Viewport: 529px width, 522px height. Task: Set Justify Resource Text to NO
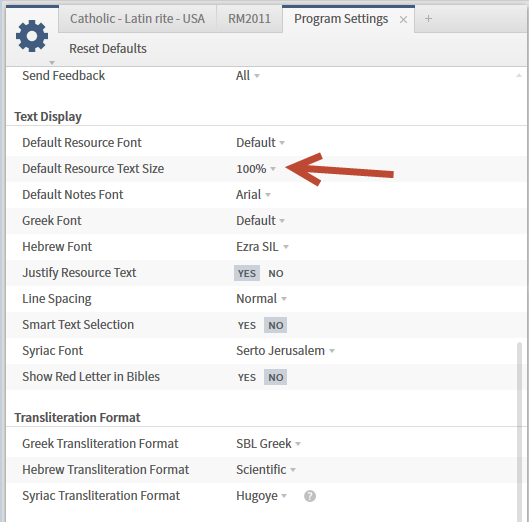pos(276,273)
